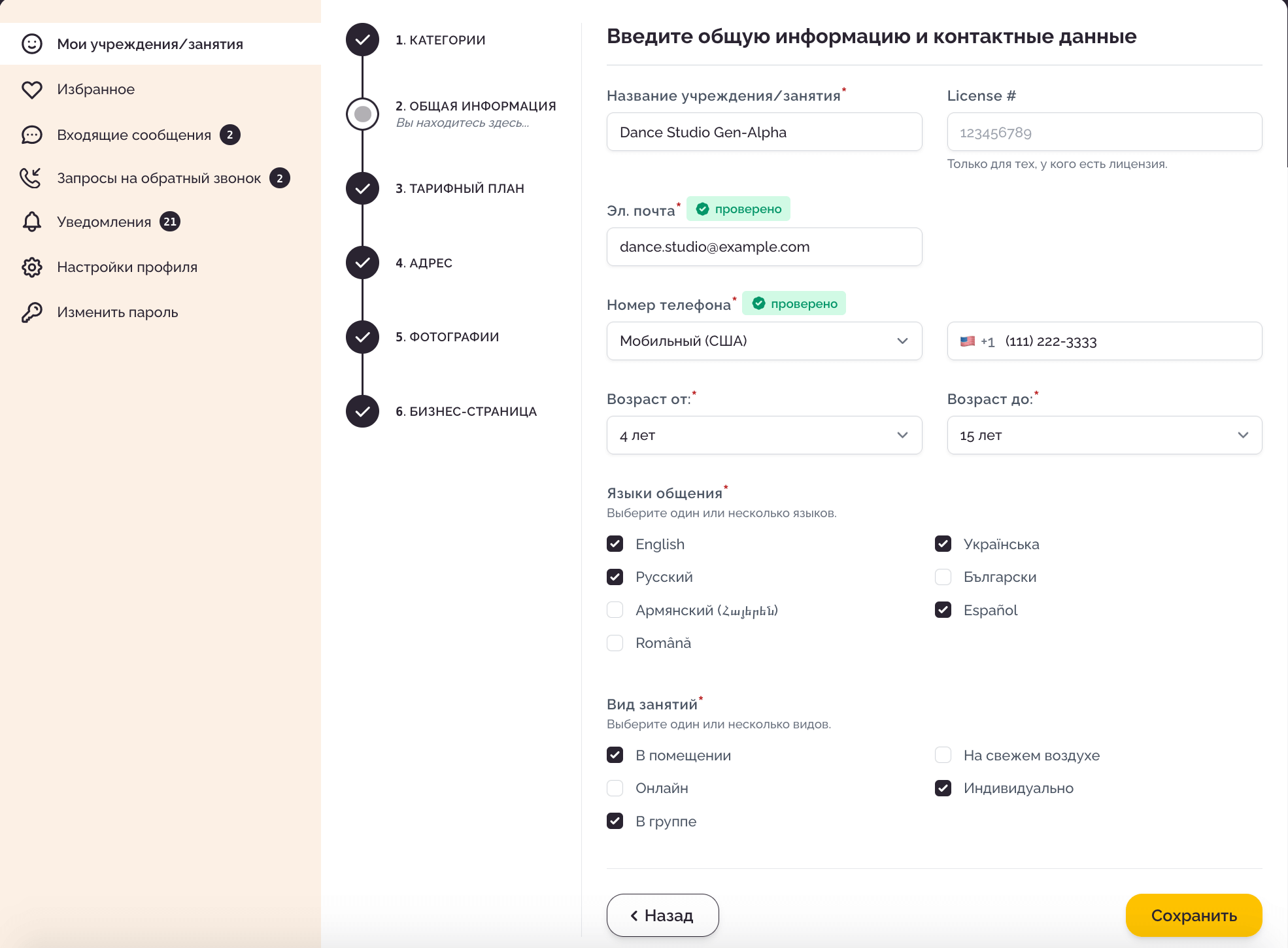Click the checkmark circle of step 3 Тарифный план

362,188
